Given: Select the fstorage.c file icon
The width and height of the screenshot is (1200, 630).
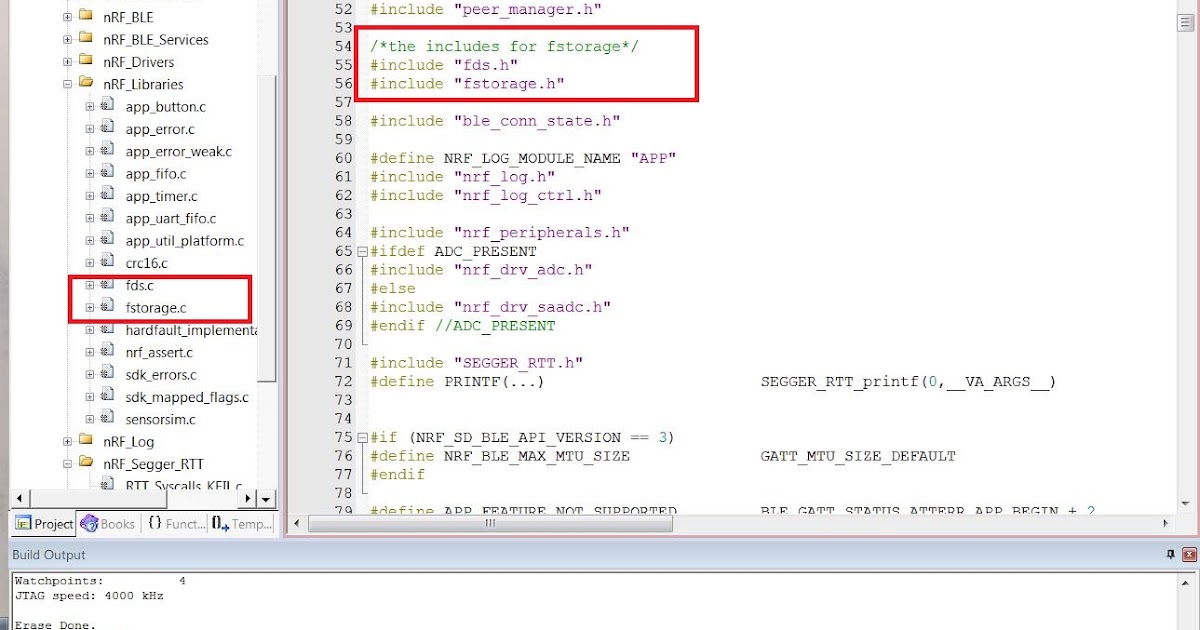Looking at the screenshot, I should [107, 306].
